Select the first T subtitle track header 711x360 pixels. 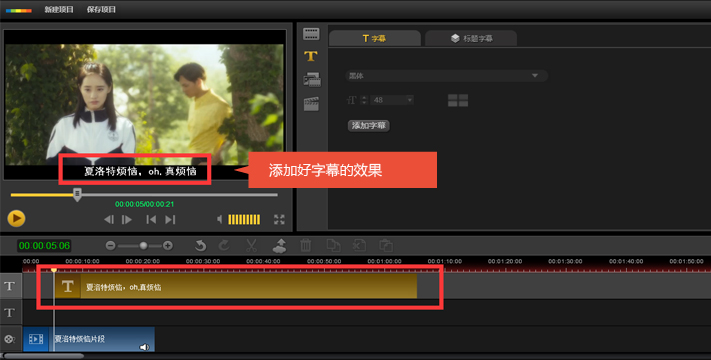coord(10,286)
